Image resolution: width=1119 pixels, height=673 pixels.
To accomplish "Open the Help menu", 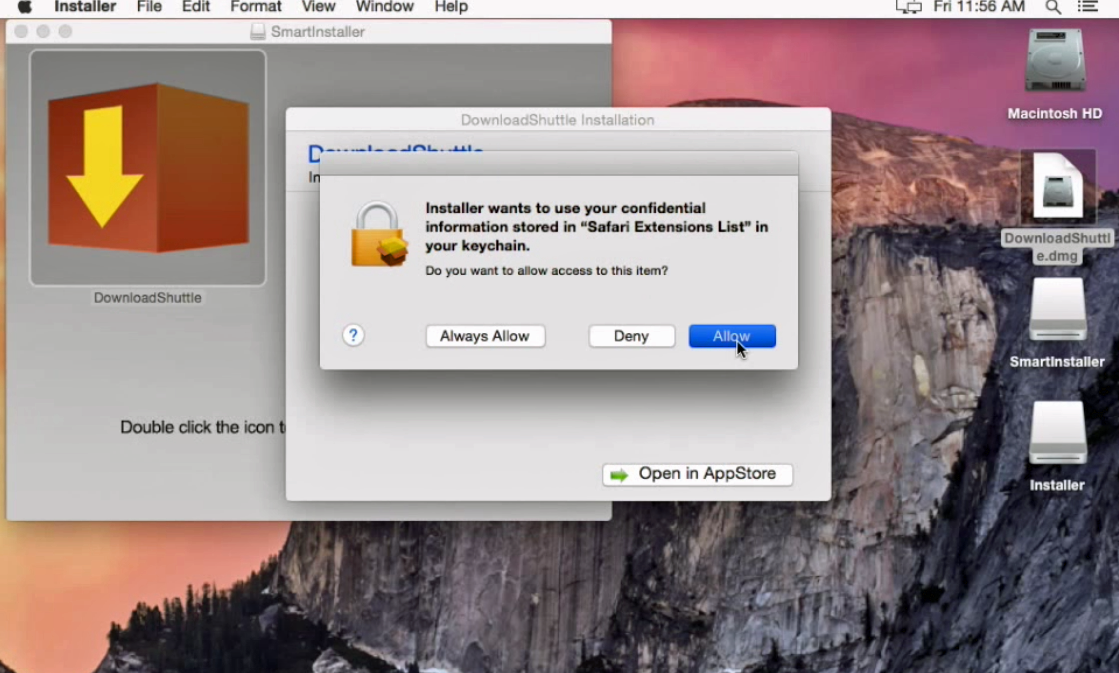I will (x=451, y=7).
